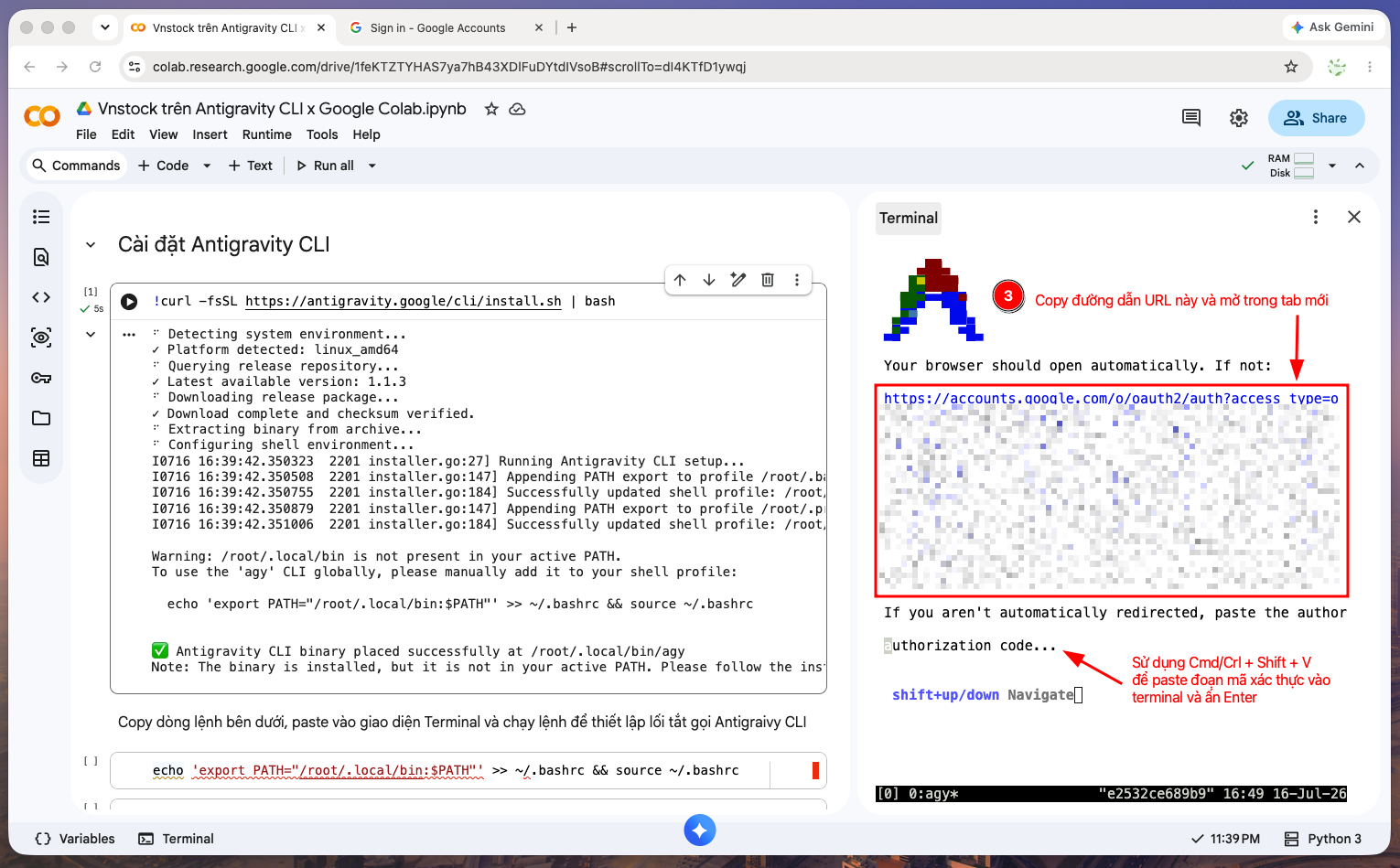Click the Google Drive icon beside the title

pyautogui.click(x=84, y=109)
